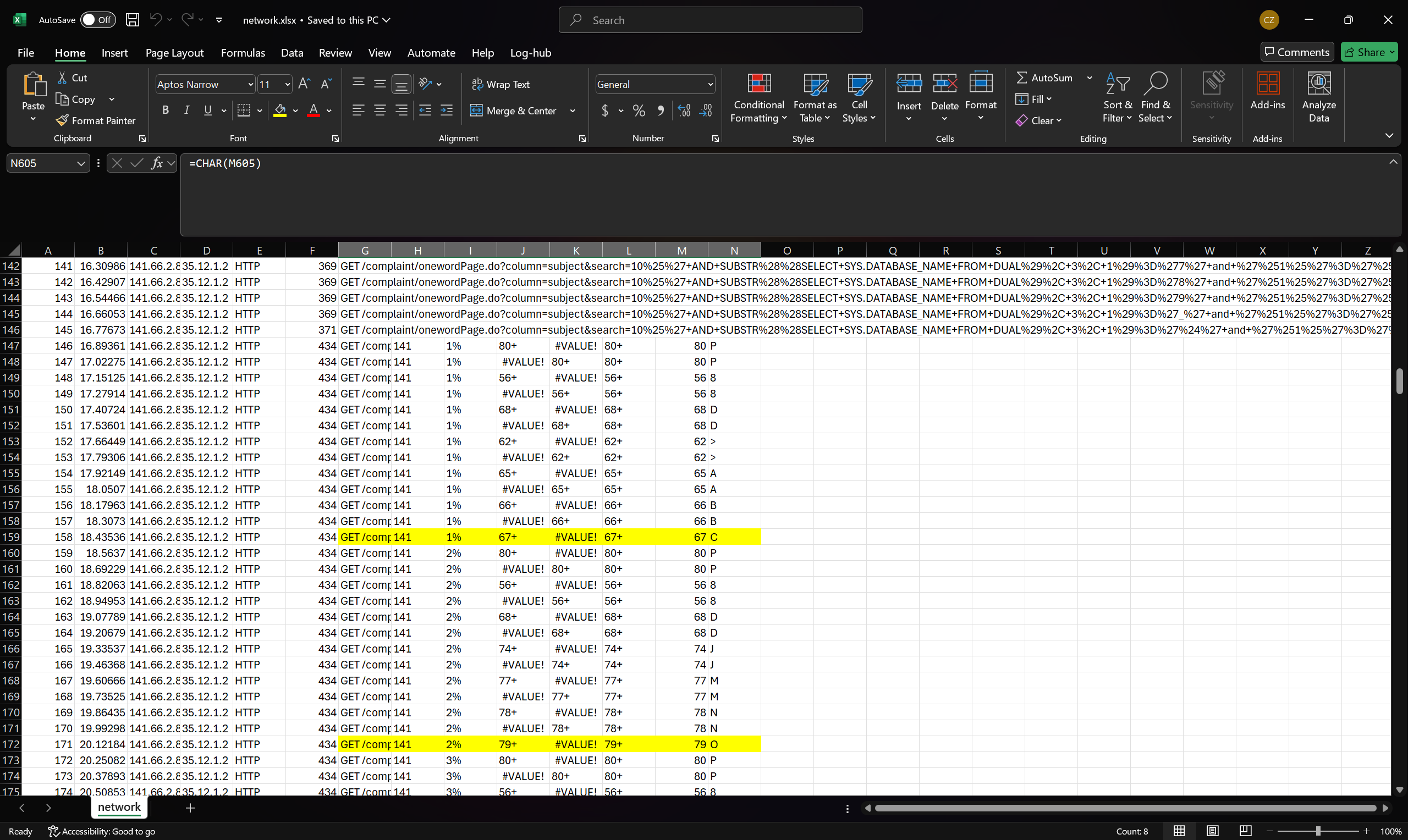Click the Increase Decimal icon

684,110
